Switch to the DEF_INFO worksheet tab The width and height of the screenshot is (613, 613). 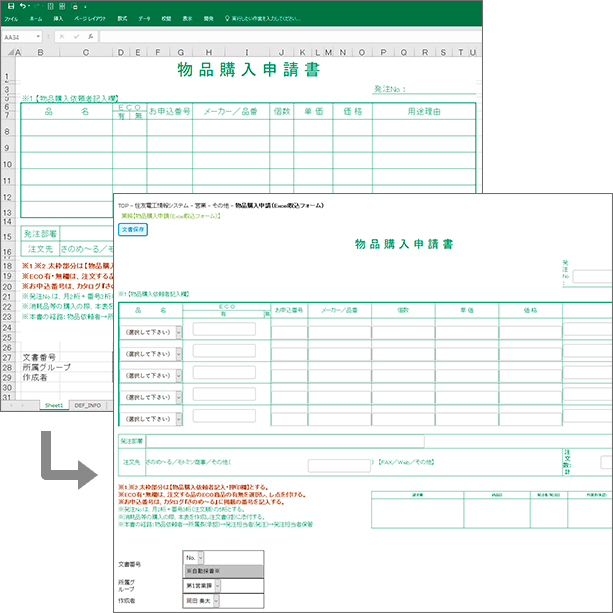point(88,405)
